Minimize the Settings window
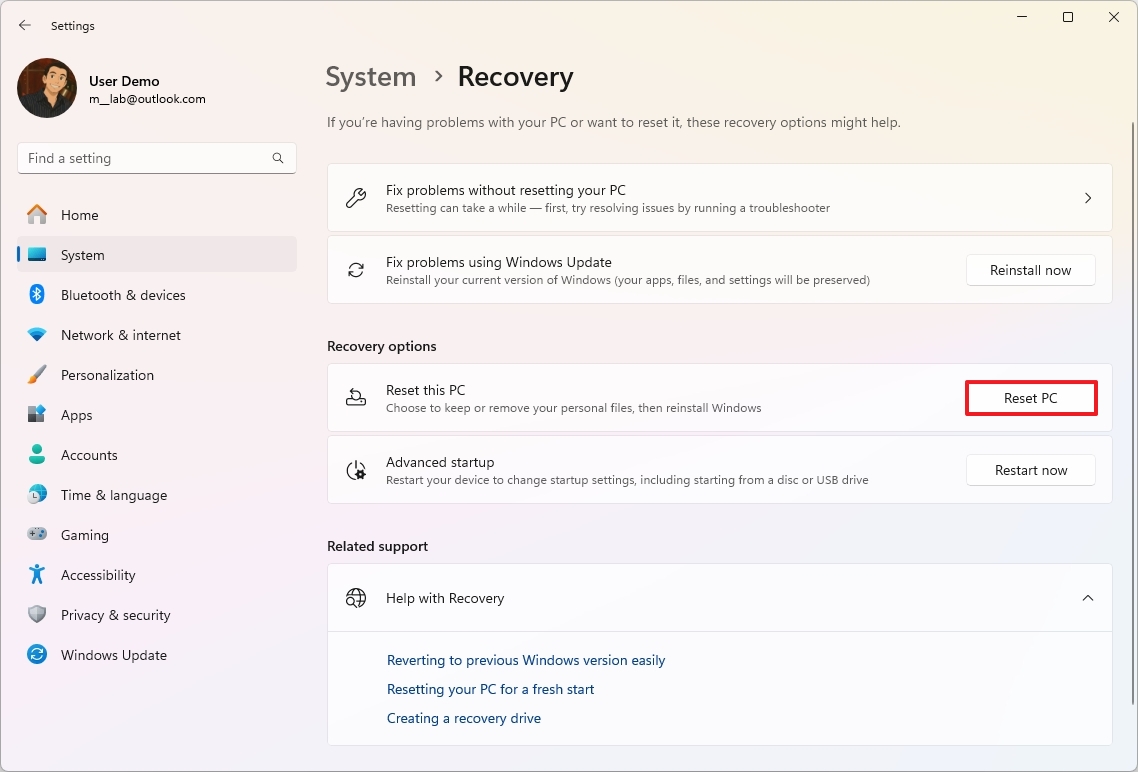The image size is (1138, 772). [x=1022, y=17]
